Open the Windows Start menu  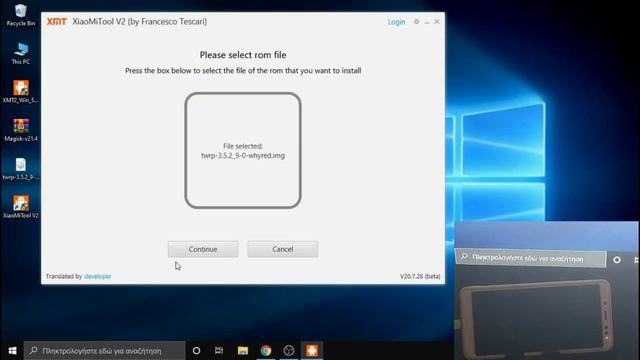(x=12, y=351)
